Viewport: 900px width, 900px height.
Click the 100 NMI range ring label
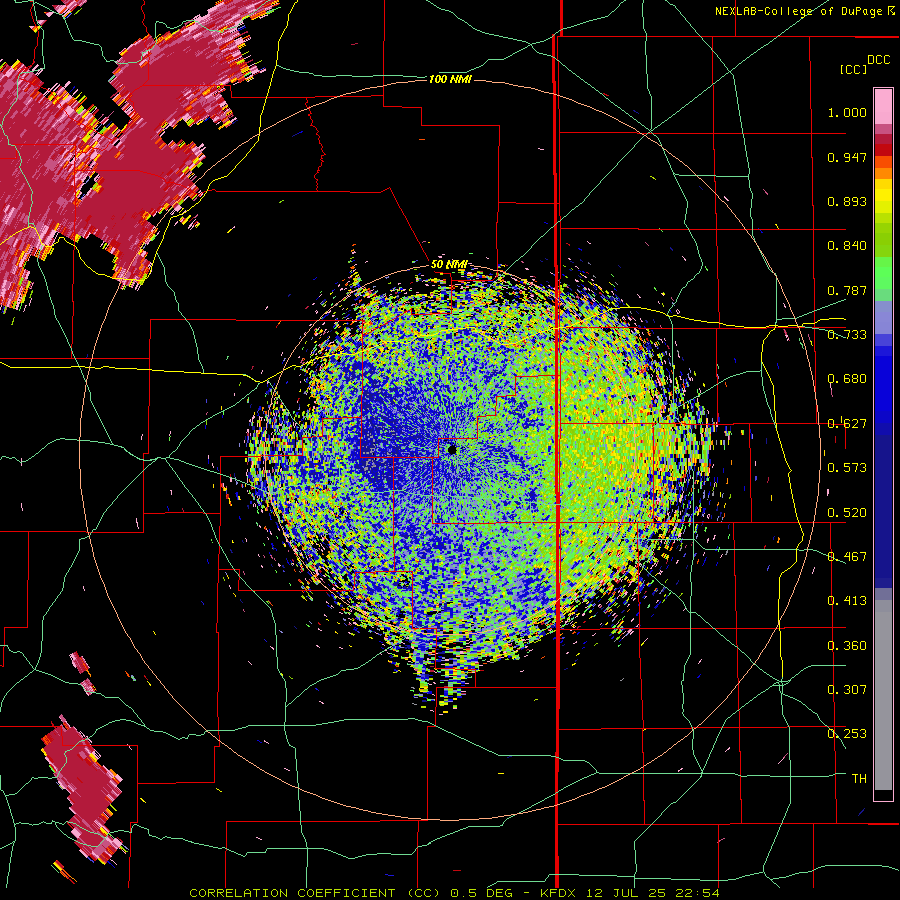(x=450, y=79)
